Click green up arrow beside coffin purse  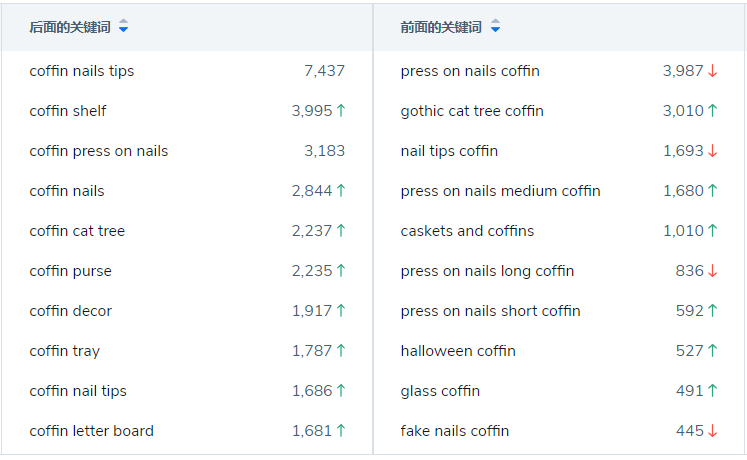[x=341, y=271]
